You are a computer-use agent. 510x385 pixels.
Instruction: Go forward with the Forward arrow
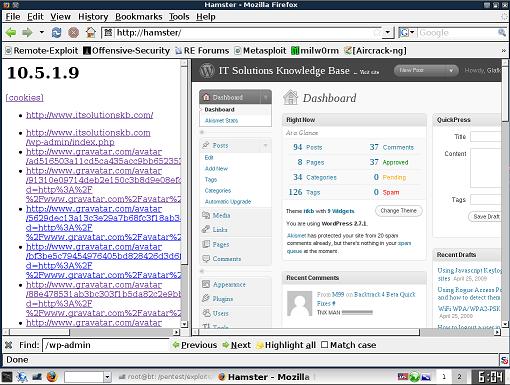pyautogui.click(x=27, y=33)
